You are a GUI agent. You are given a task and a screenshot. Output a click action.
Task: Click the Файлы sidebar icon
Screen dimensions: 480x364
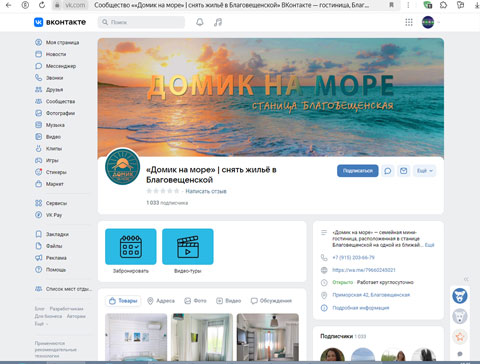pyautogui.click(x=39, y=246)
